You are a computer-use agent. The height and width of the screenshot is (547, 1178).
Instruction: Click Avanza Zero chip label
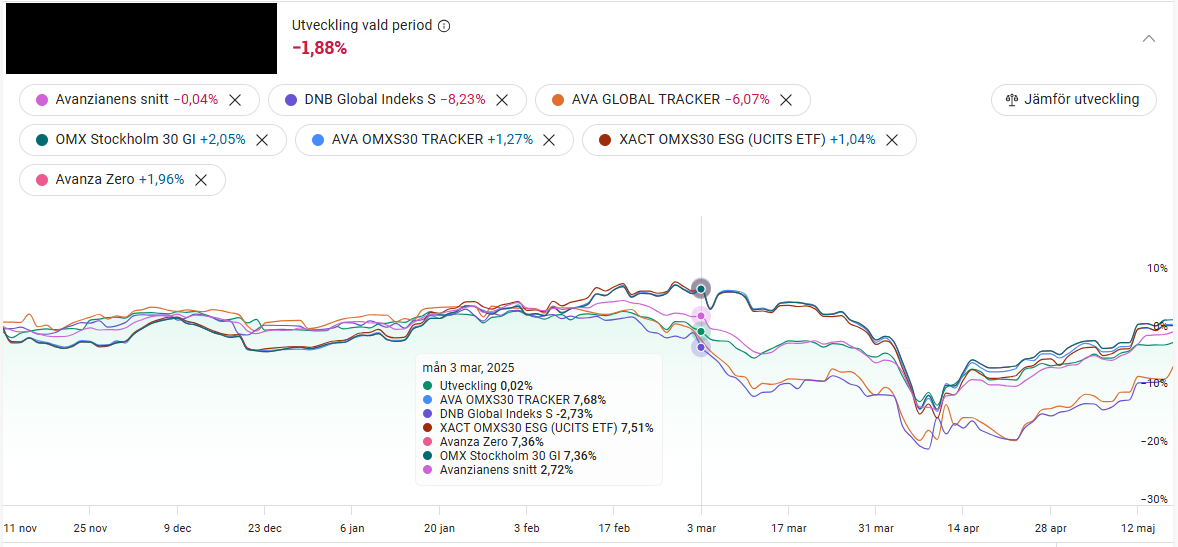click(x=95, y=180)
